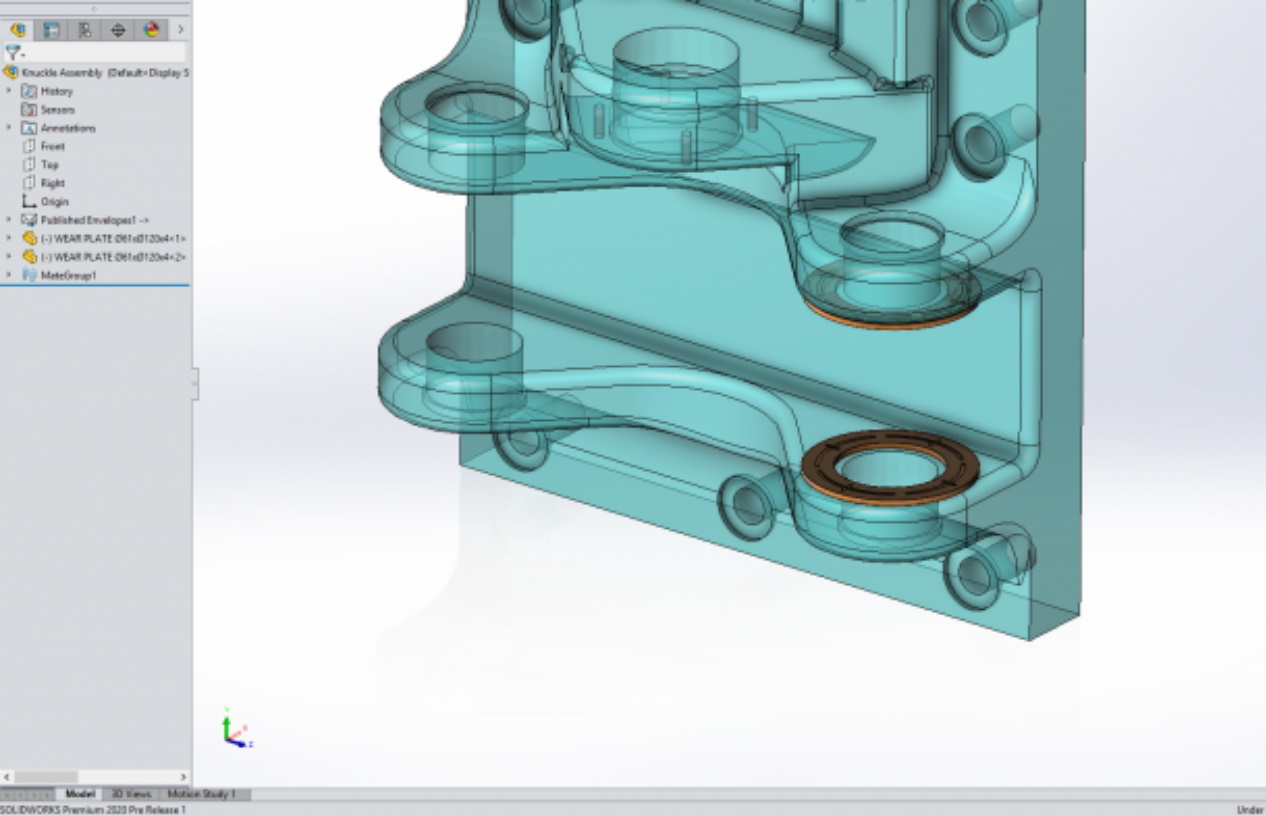This screenshot has height=816, width=1266.
Task: Open the Motion Study 1 tab
Action: tap(201, 794)
